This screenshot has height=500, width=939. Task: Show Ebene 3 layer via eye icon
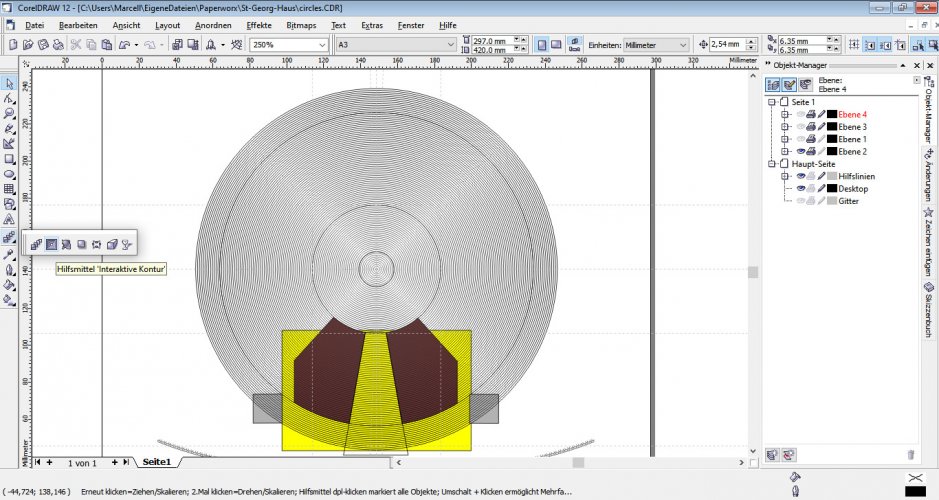[801, 127]
